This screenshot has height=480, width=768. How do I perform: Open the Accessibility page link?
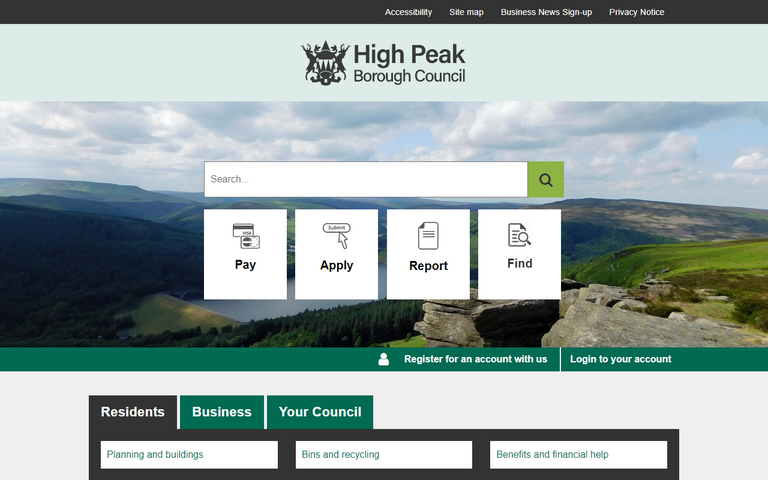point(408,12)
